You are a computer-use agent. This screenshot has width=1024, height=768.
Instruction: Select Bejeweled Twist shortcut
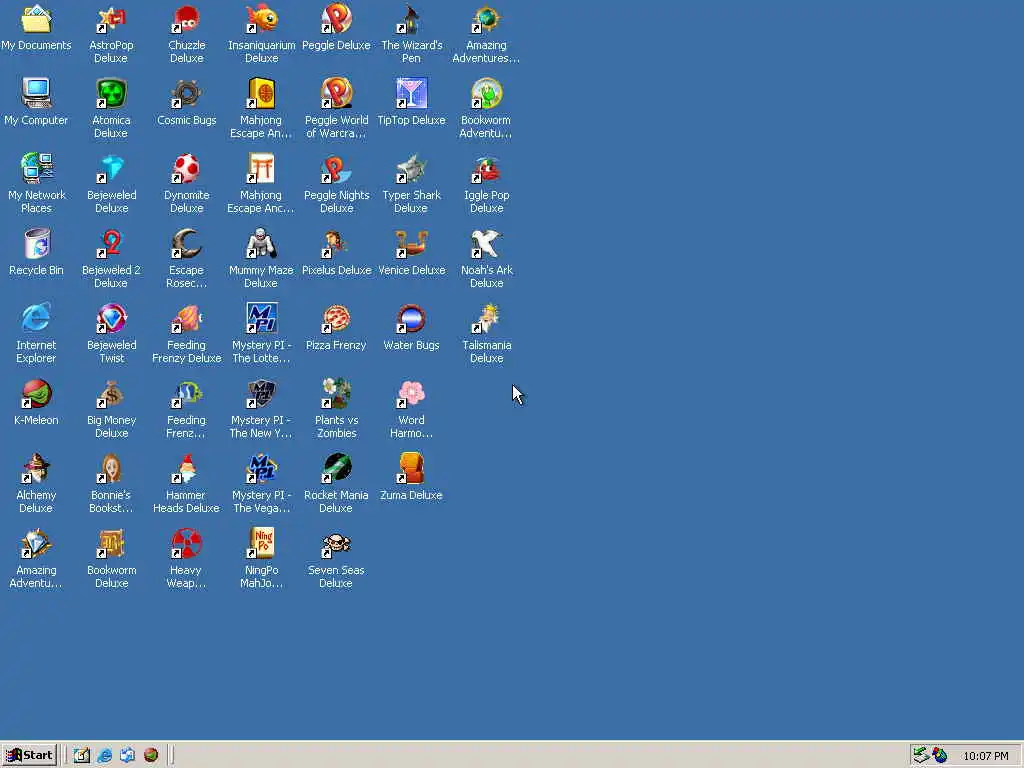pos(111,319)
